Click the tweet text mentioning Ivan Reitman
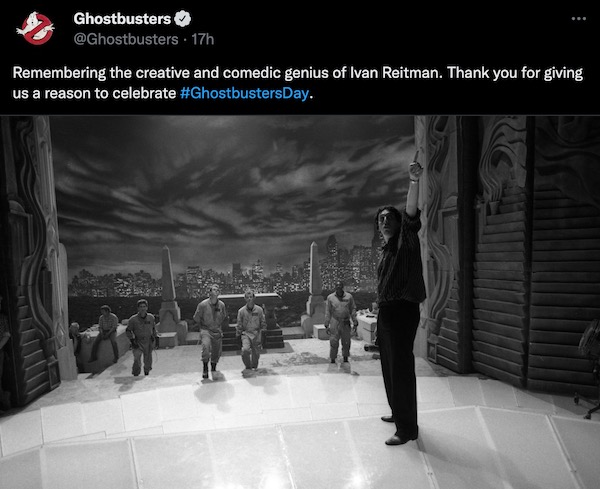Viewport: 600px width, 489px height. click(298, 83)
